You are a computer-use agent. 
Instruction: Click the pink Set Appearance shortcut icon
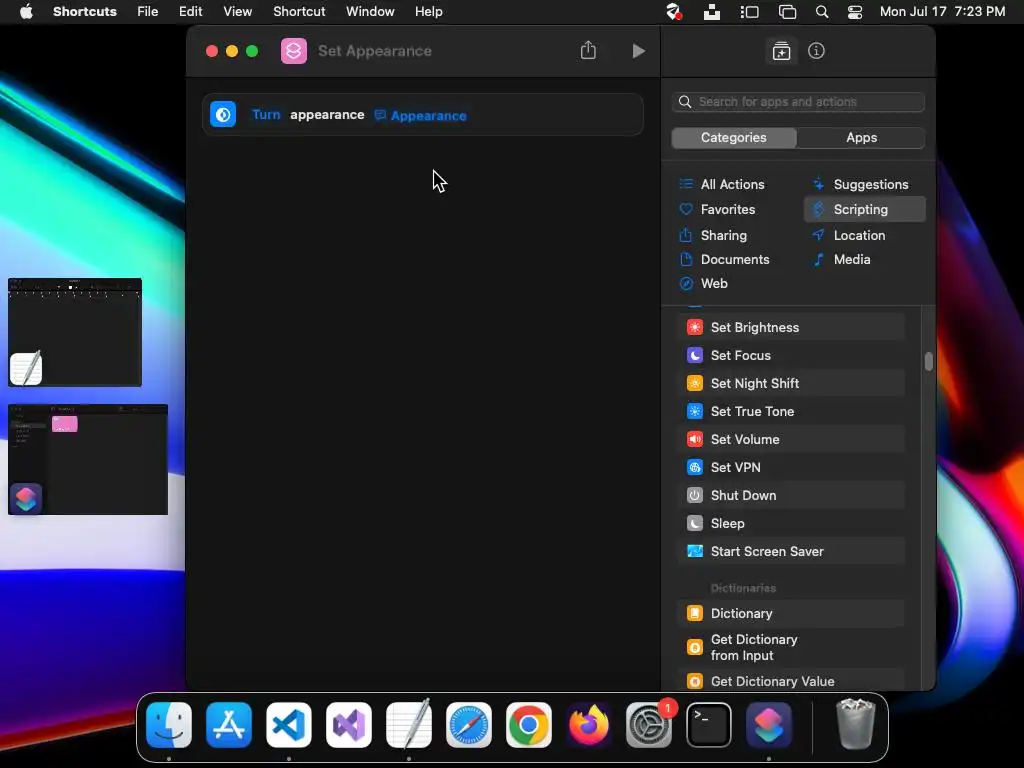[294, 51]
